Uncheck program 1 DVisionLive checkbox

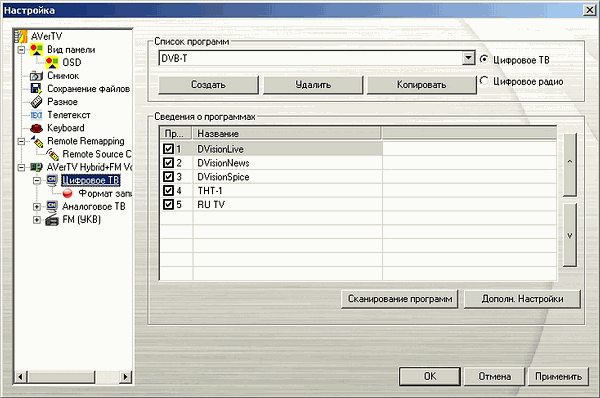(168, 148)
